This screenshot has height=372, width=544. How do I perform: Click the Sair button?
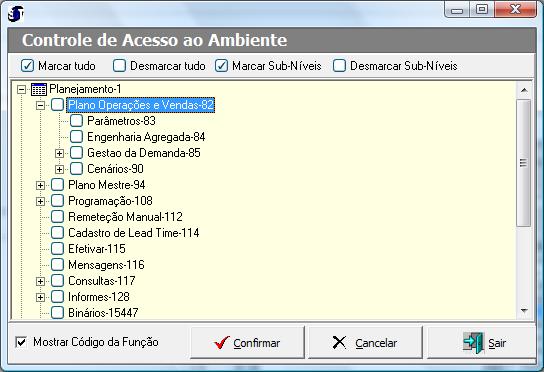coord(481,343)
